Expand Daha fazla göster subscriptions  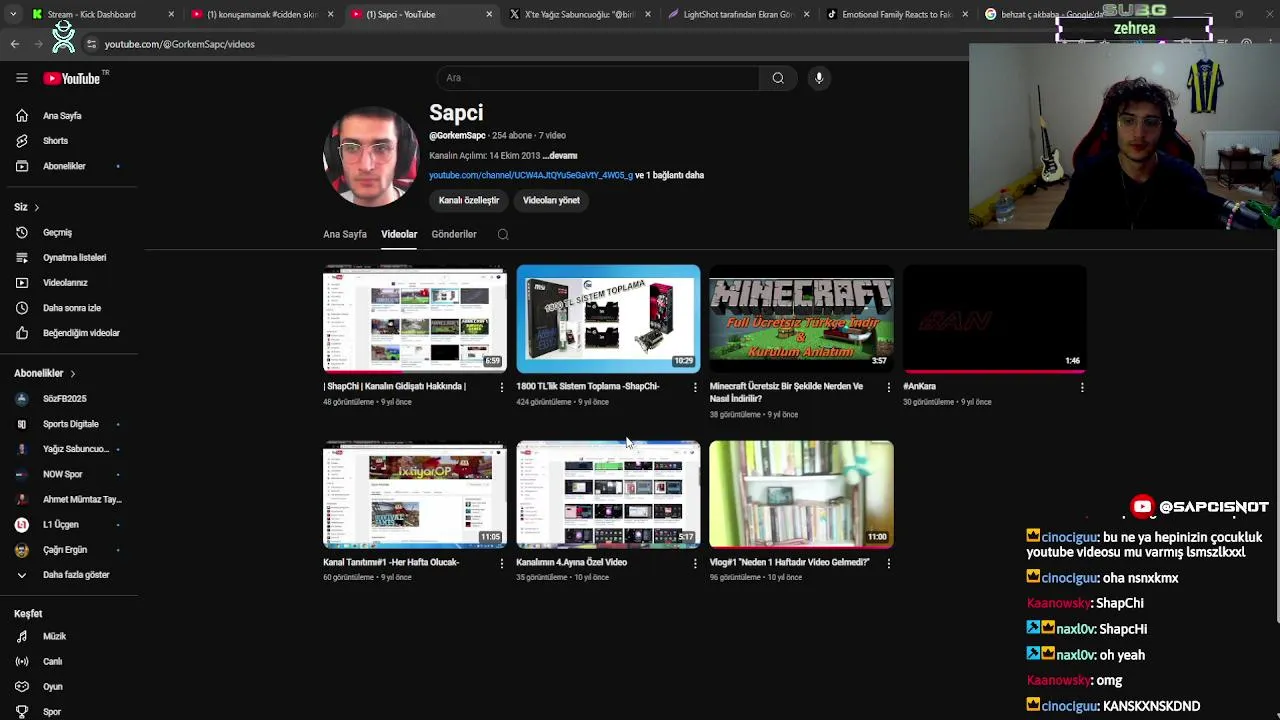tap(75, 575)
